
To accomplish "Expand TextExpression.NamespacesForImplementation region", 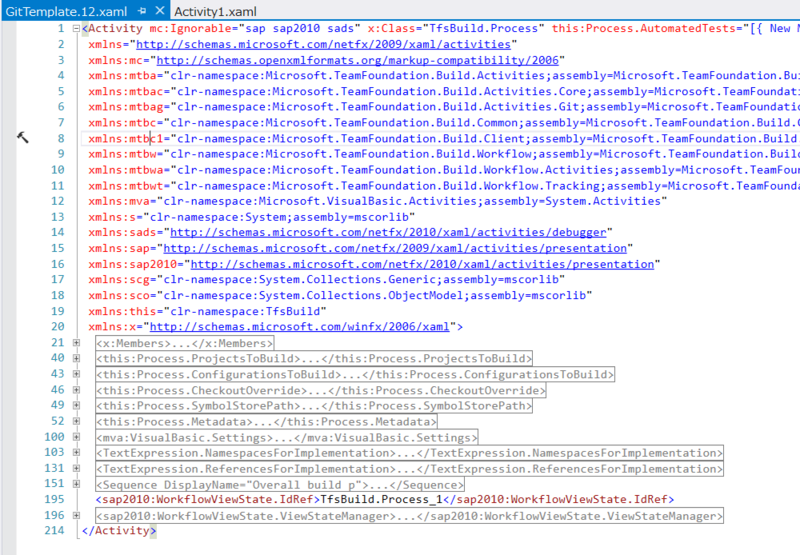I will point(76,452).
